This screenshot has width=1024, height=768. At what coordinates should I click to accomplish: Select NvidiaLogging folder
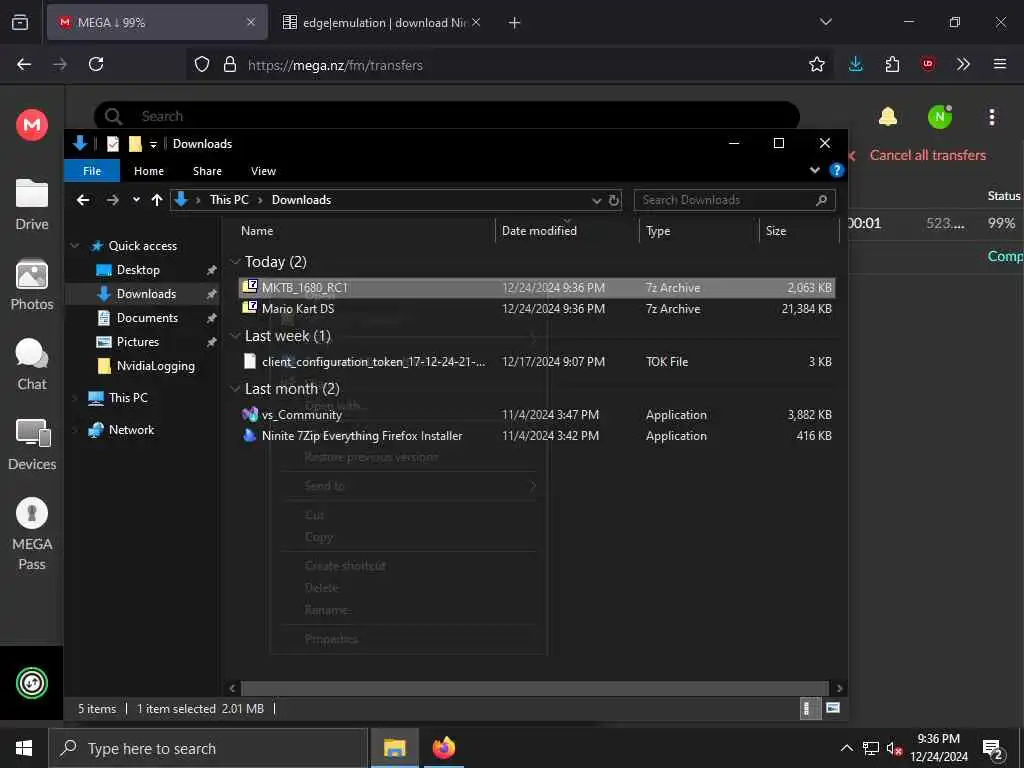155,366
